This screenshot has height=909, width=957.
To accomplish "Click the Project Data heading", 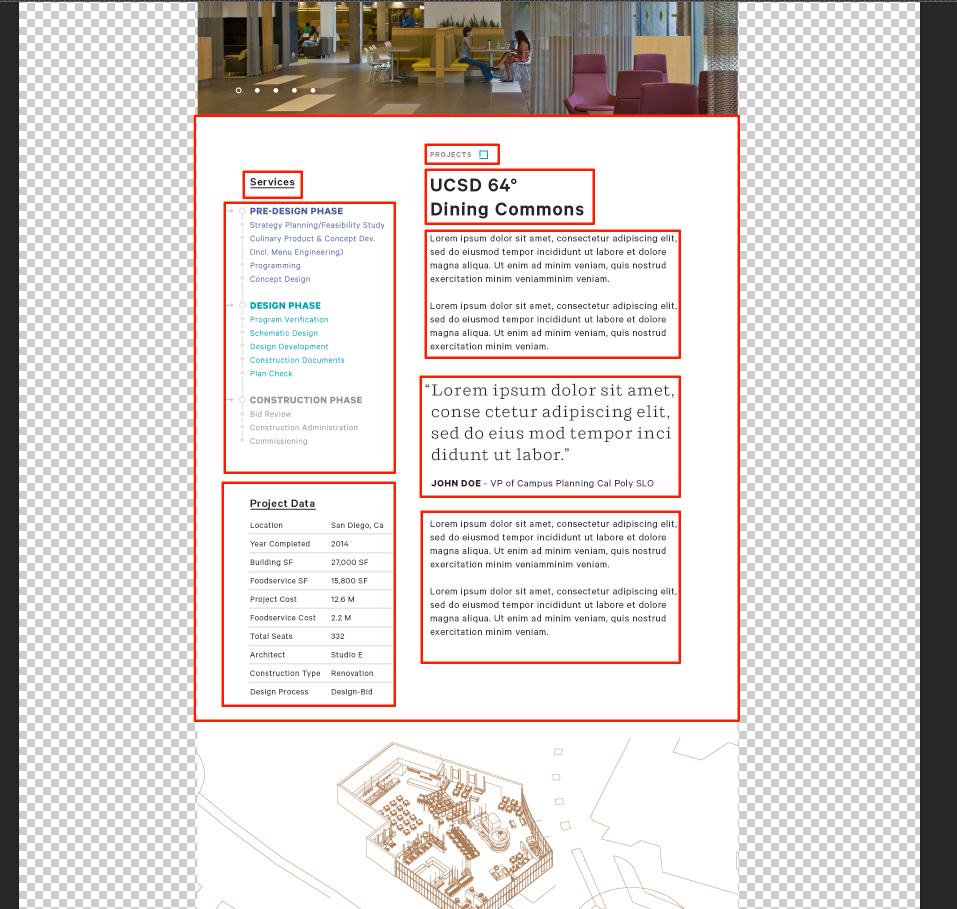I will click(x=282, y=503).
